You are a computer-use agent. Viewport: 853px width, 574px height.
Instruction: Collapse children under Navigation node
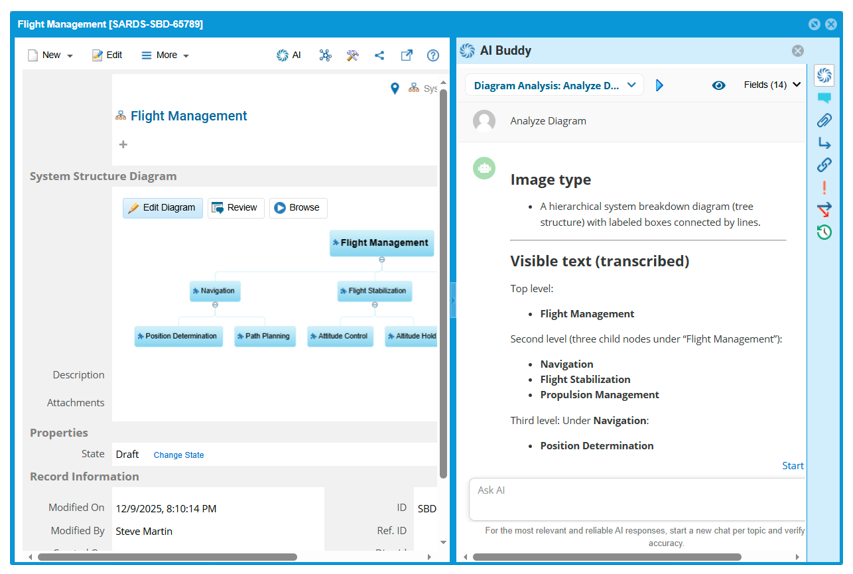215,305
